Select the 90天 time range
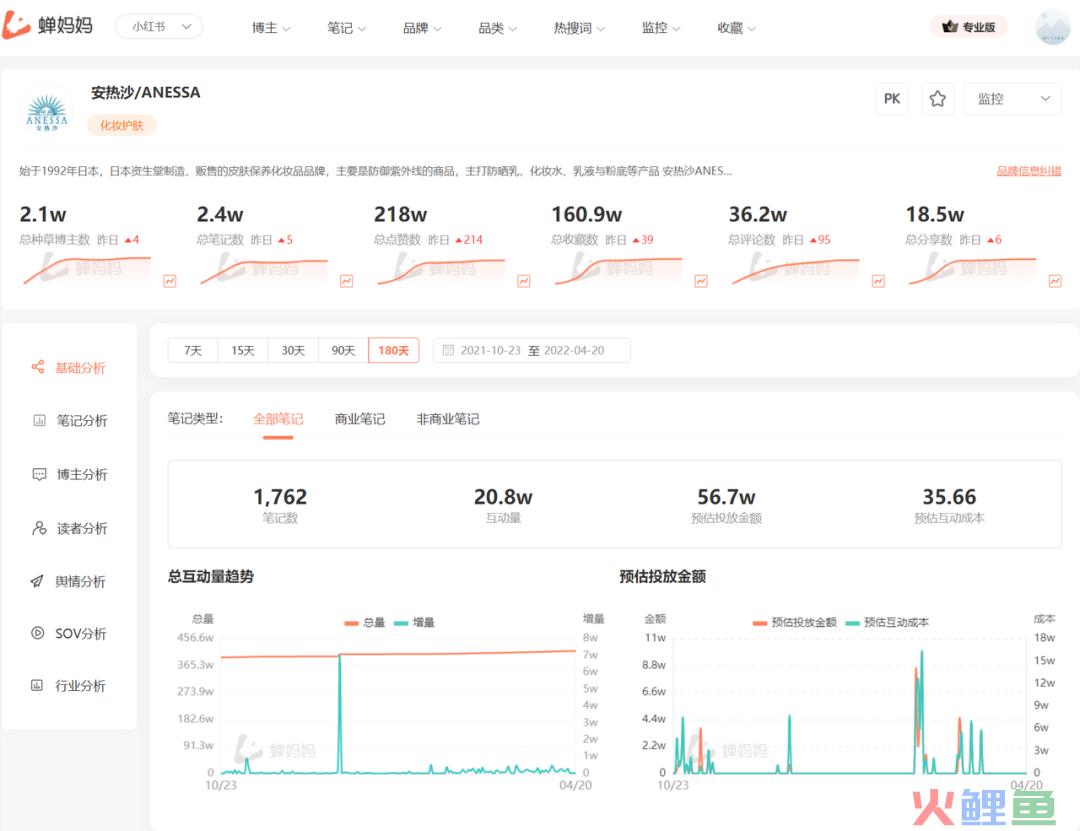 tap(343, 350)
